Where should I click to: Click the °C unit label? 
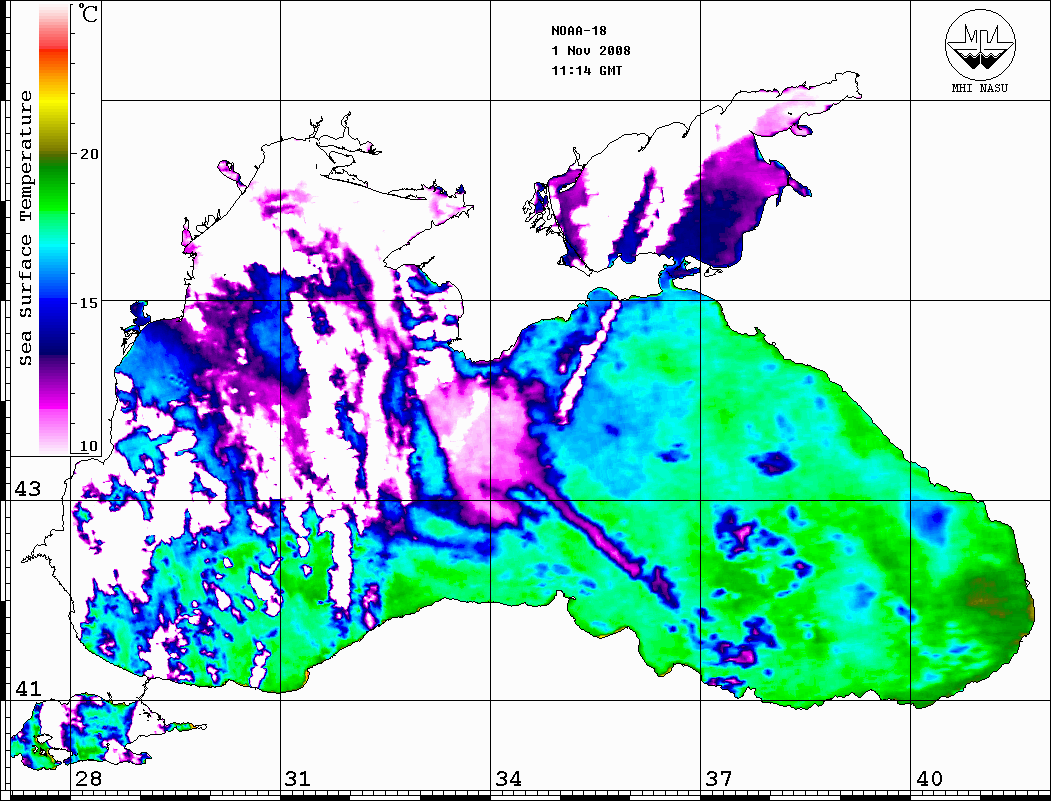(88, 13)
